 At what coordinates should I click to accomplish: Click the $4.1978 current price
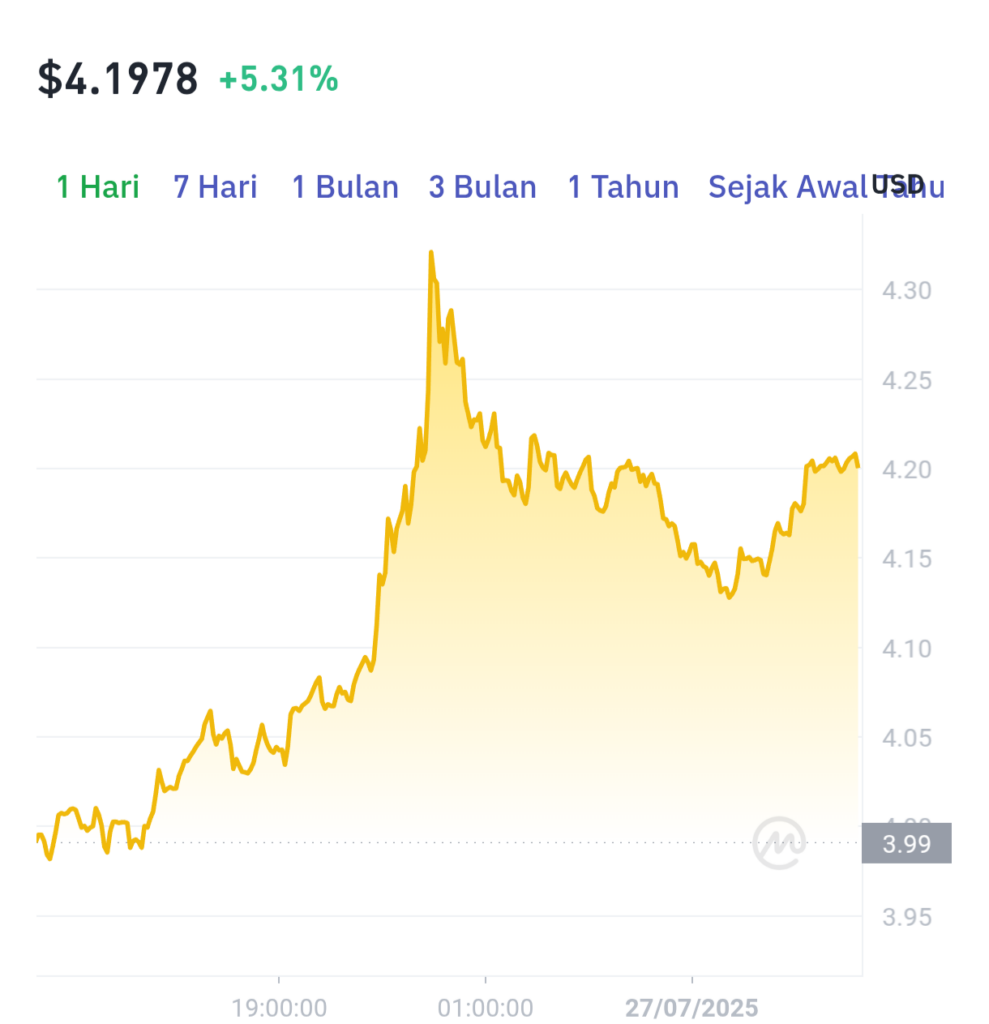click(x=118, y=79)
